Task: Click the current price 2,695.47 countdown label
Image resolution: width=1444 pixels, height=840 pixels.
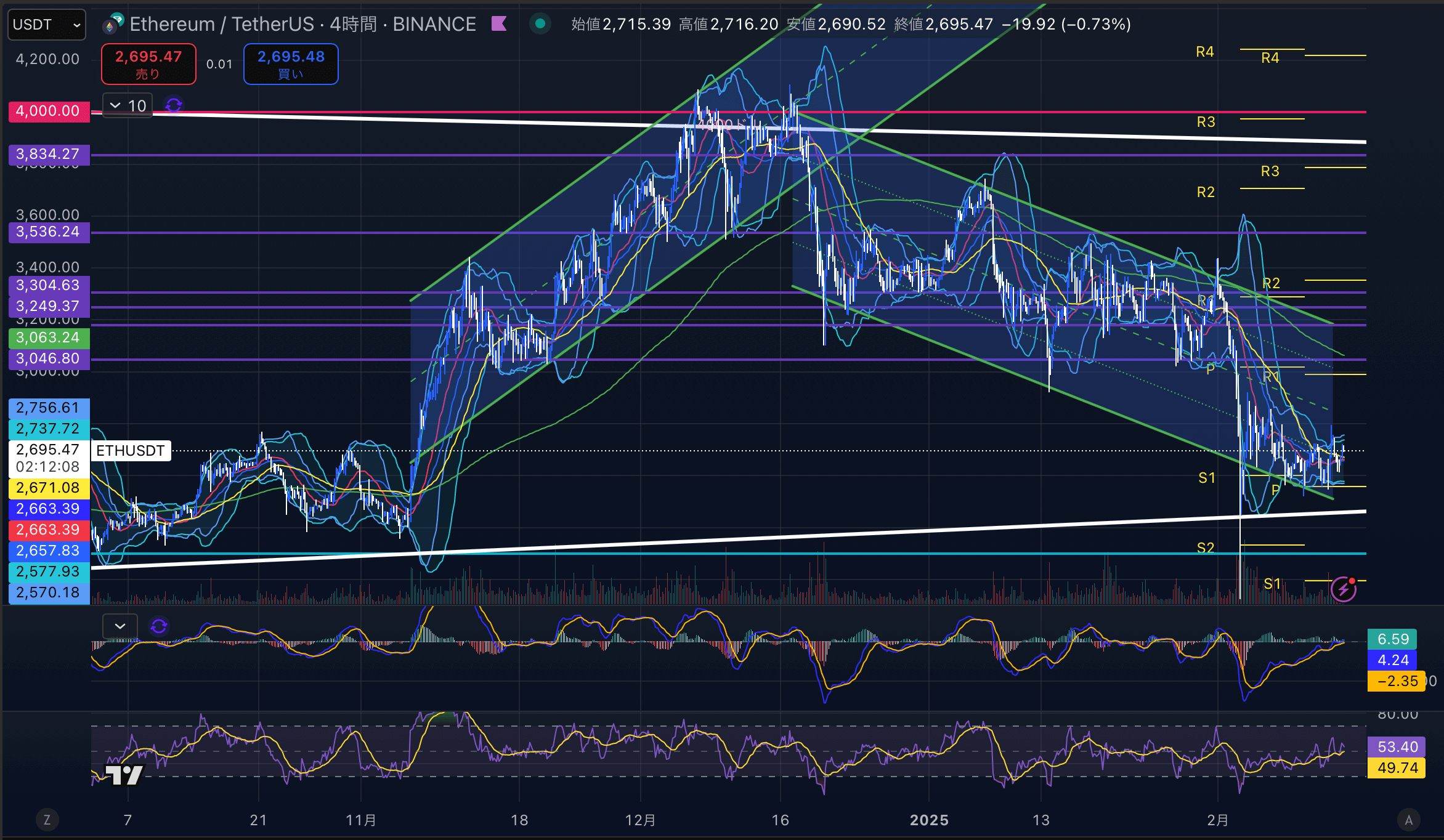Action: coord(49,458)
